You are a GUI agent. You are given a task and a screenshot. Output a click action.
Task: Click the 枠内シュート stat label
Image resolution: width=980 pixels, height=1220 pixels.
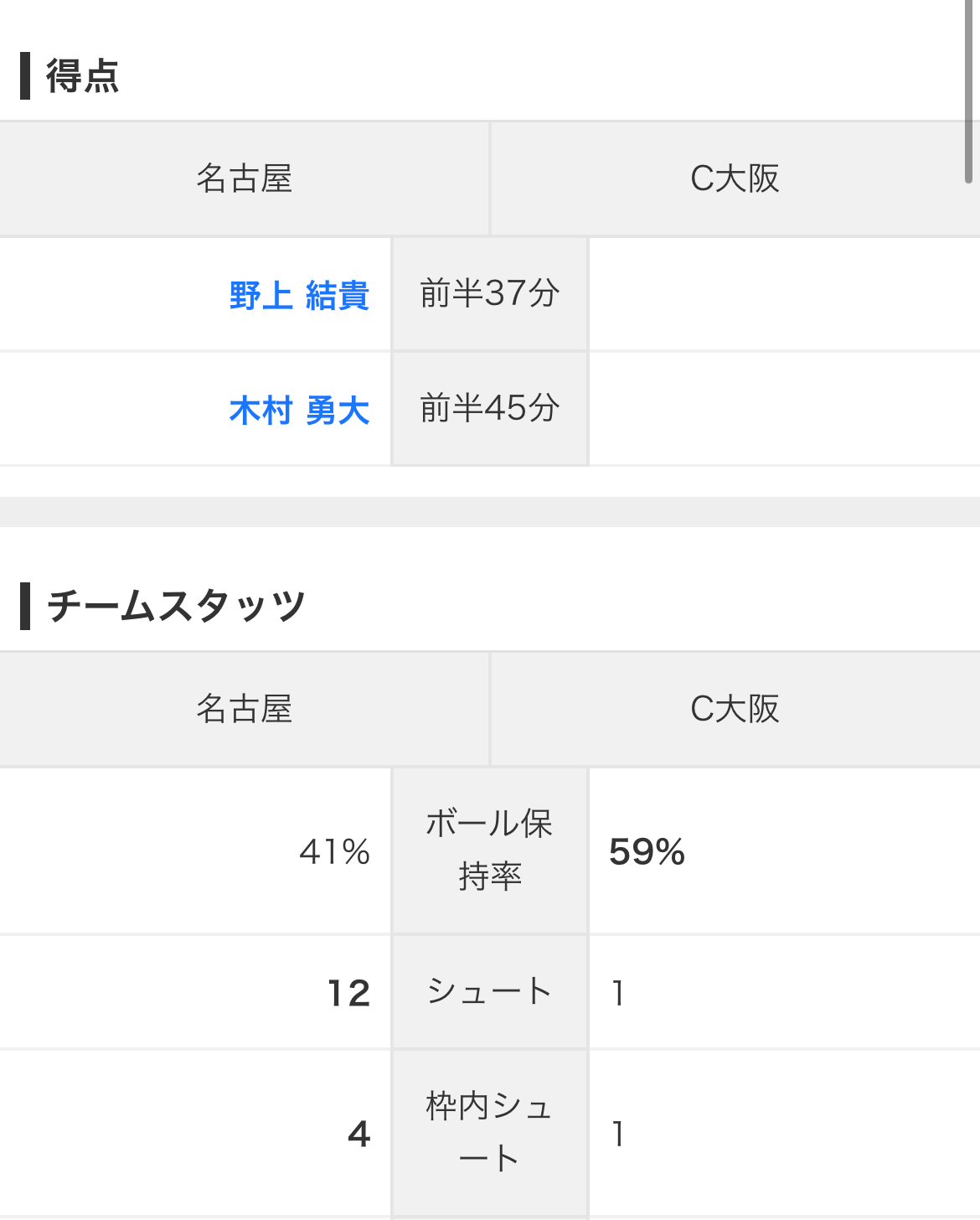pyautogui.click(x=490, y=1132)
